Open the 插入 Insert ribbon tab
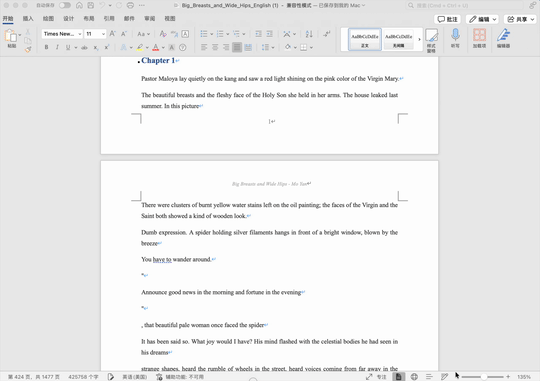Screen dimensions: 540x381 point(28,19)
